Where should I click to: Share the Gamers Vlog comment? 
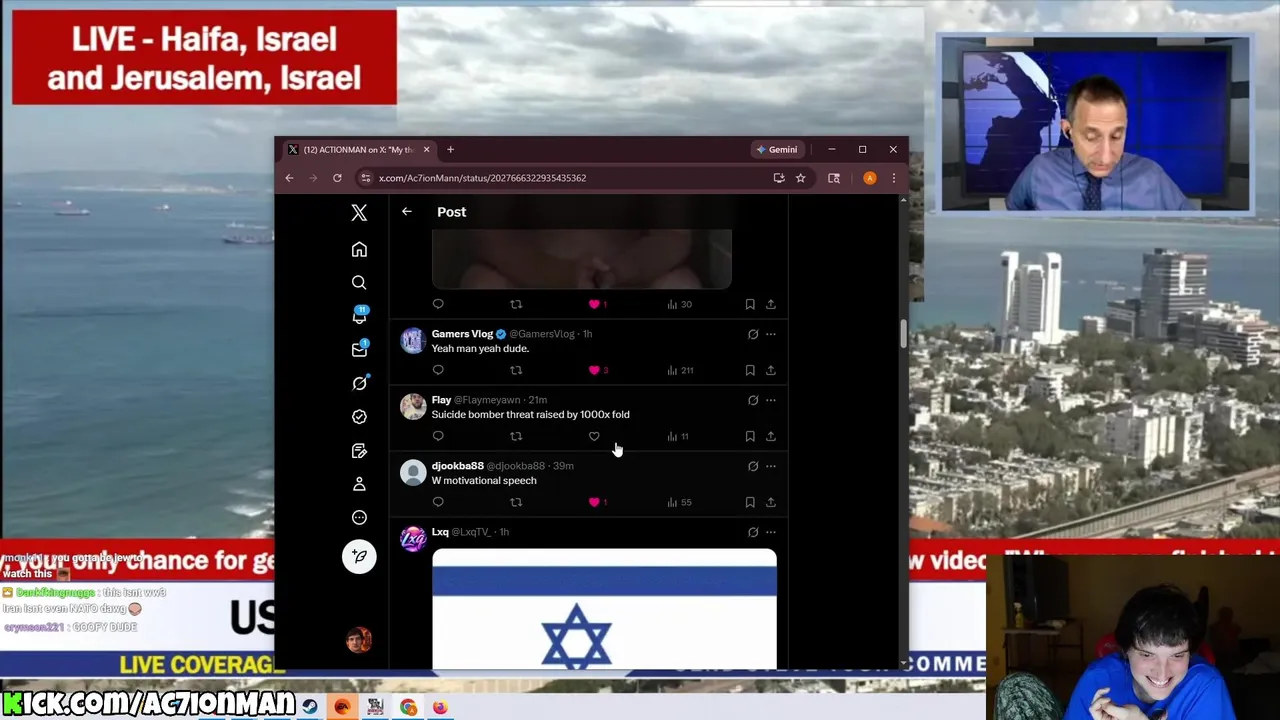pos(771,370)
